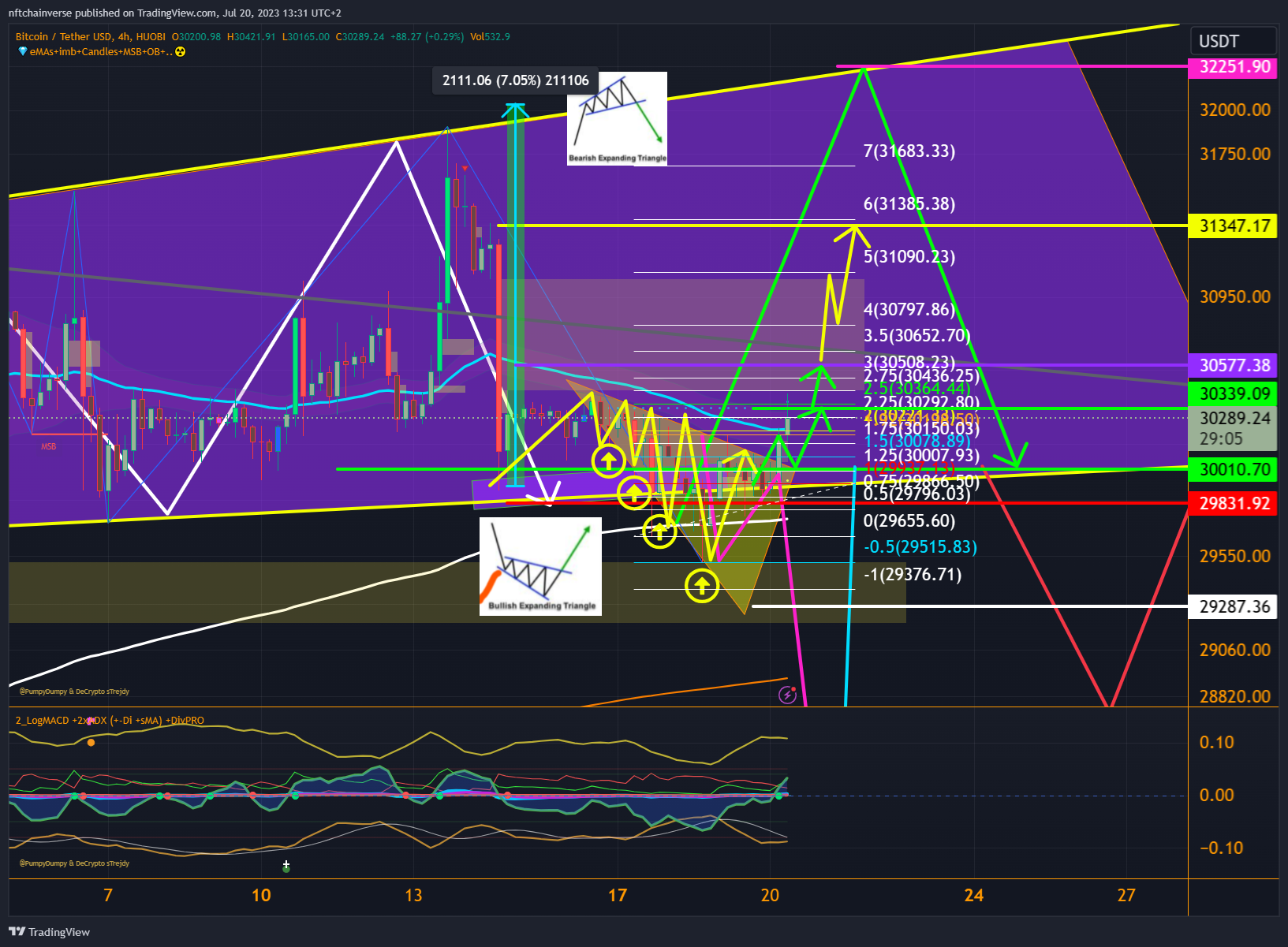Select the 2_LogMACD +2xADX indicator legend
1288x947 pixels.
110,721
